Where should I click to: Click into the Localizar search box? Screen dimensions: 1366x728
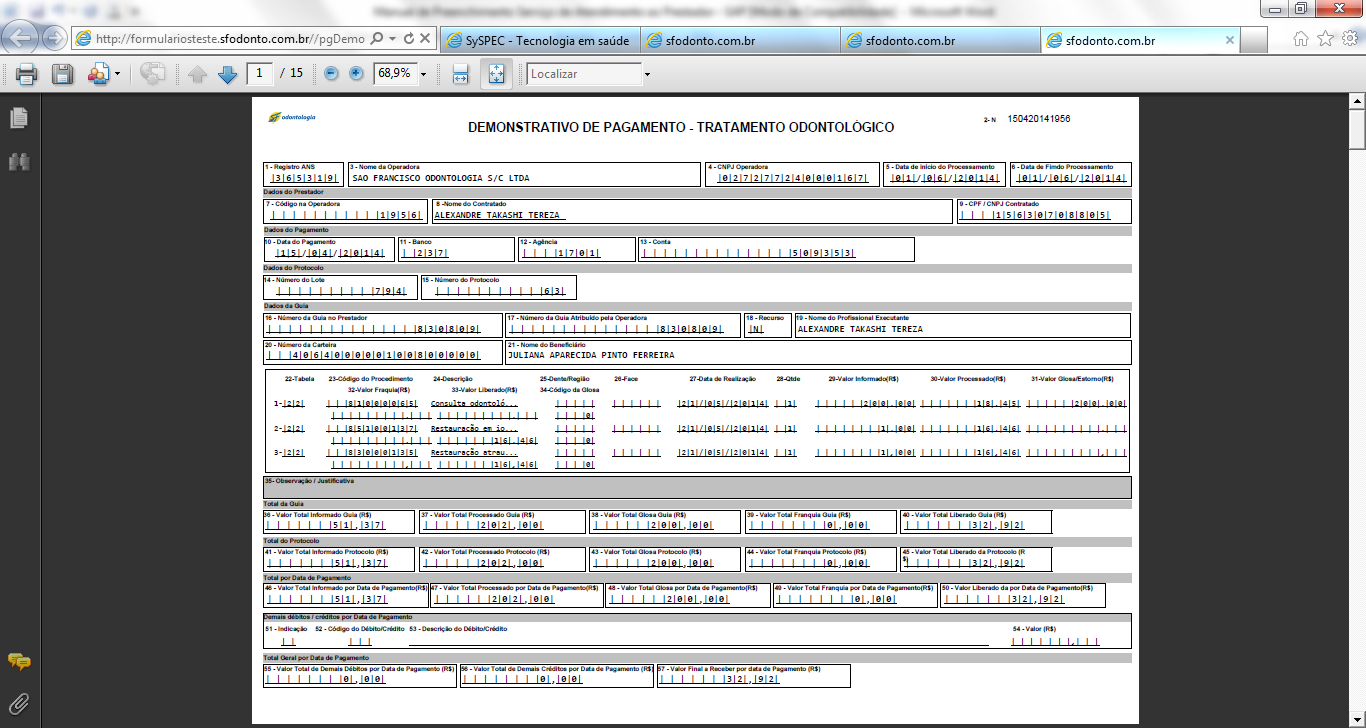pyautogui.click(x=585, y=74)
